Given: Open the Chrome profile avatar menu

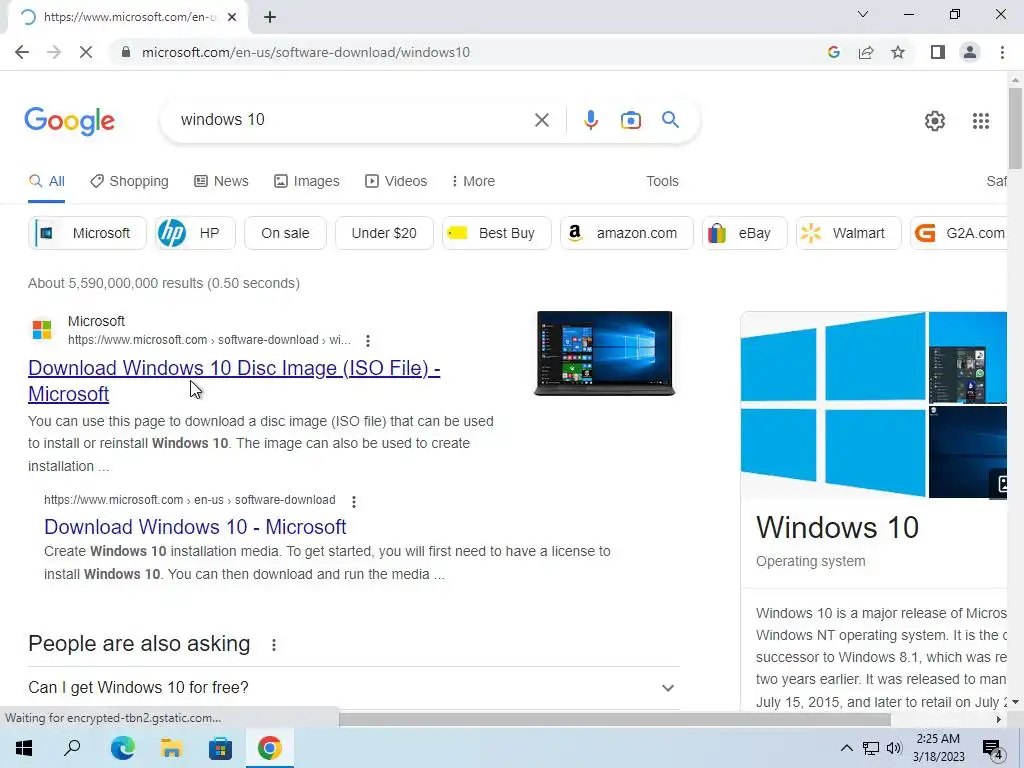Looking at the screenshot, I should 970,52.
